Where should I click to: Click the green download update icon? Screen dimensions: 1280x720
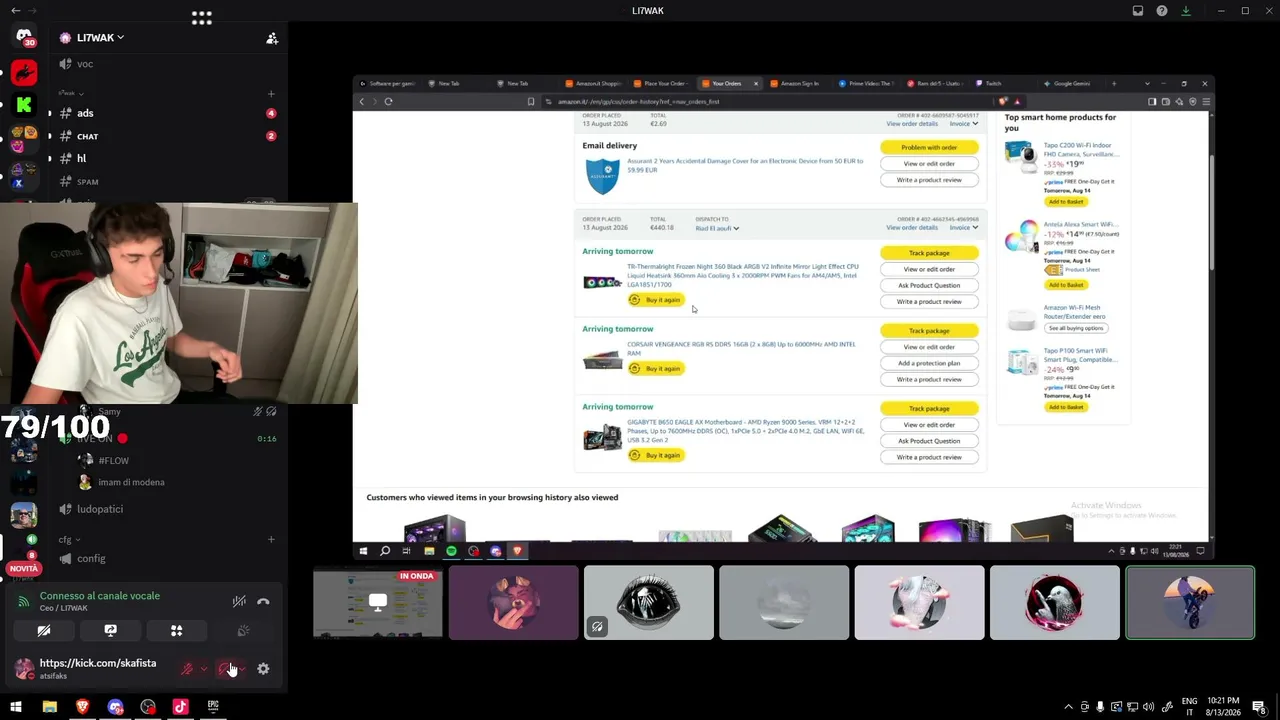1186,11
